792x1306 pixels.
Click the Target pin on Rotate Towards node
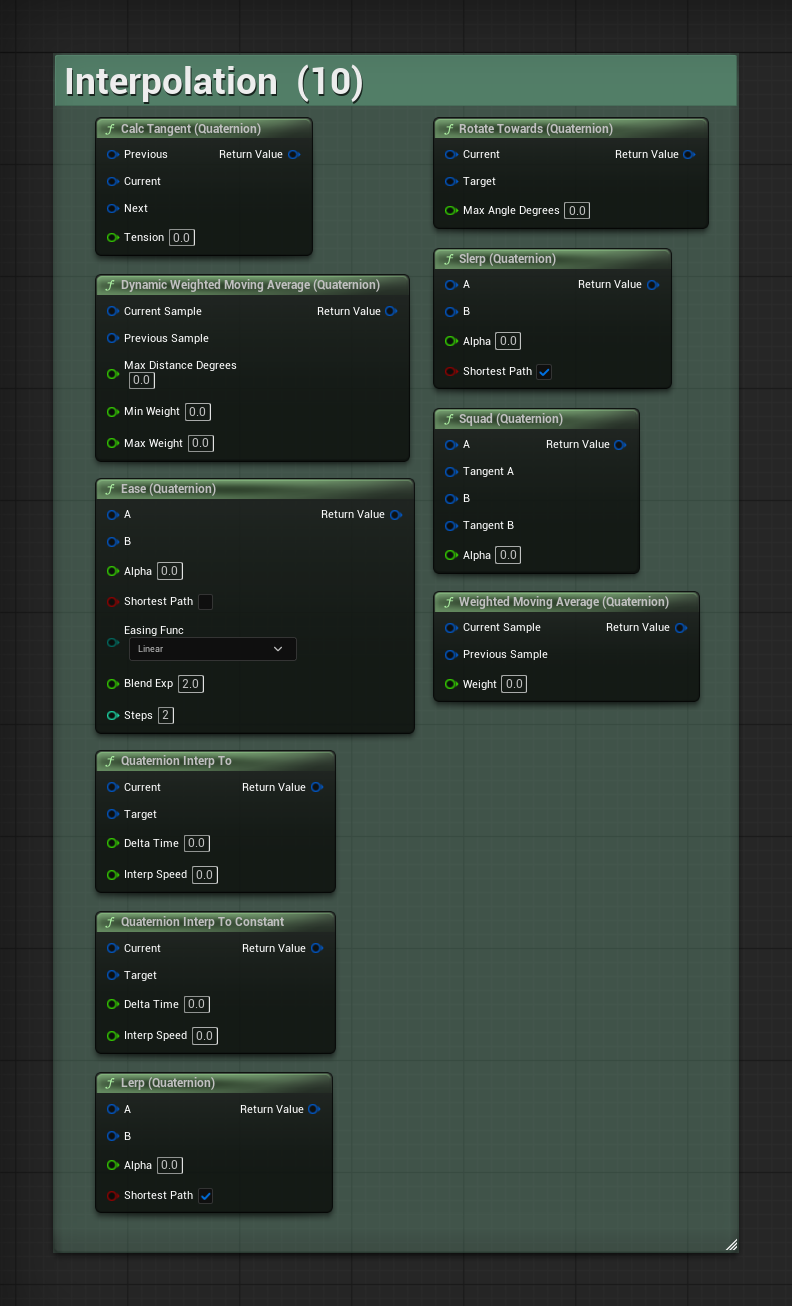(x=452, y=181)
